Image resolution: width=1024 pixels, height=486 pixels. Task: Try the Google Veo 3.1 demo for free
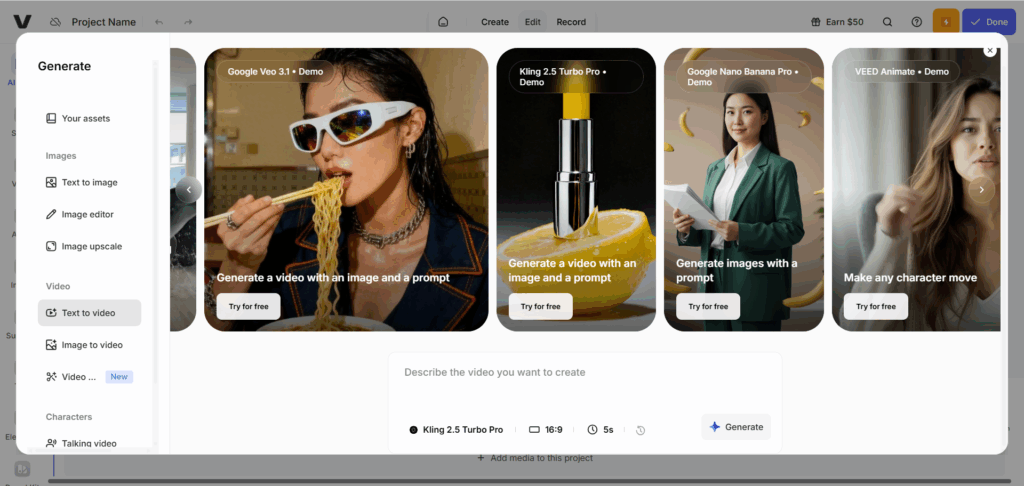click(x=241, y=306)
